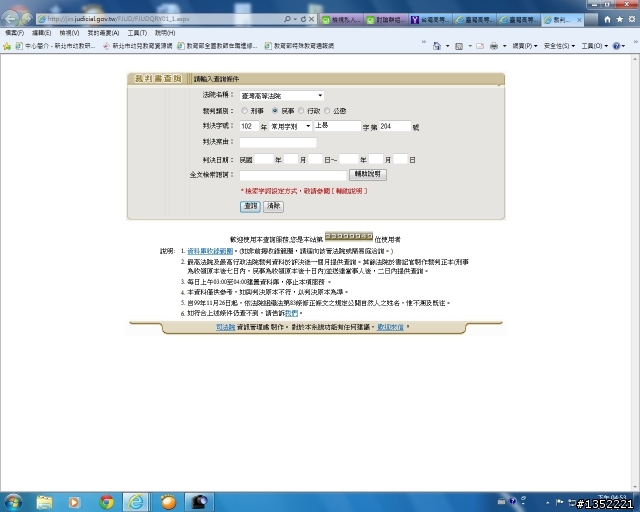Screen dimensions: 640x512
Task: Open the 工具(T) menu
Action: point(137,33)
